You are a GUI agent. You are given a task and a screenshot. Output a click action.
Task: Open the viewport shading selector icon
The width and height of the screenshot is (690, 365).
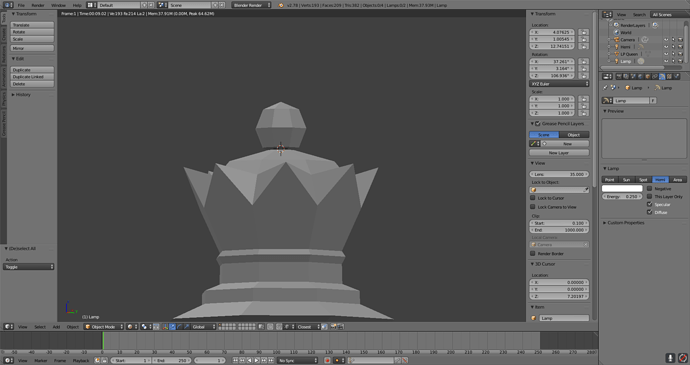pyautogui.click(x=131, y=327)
